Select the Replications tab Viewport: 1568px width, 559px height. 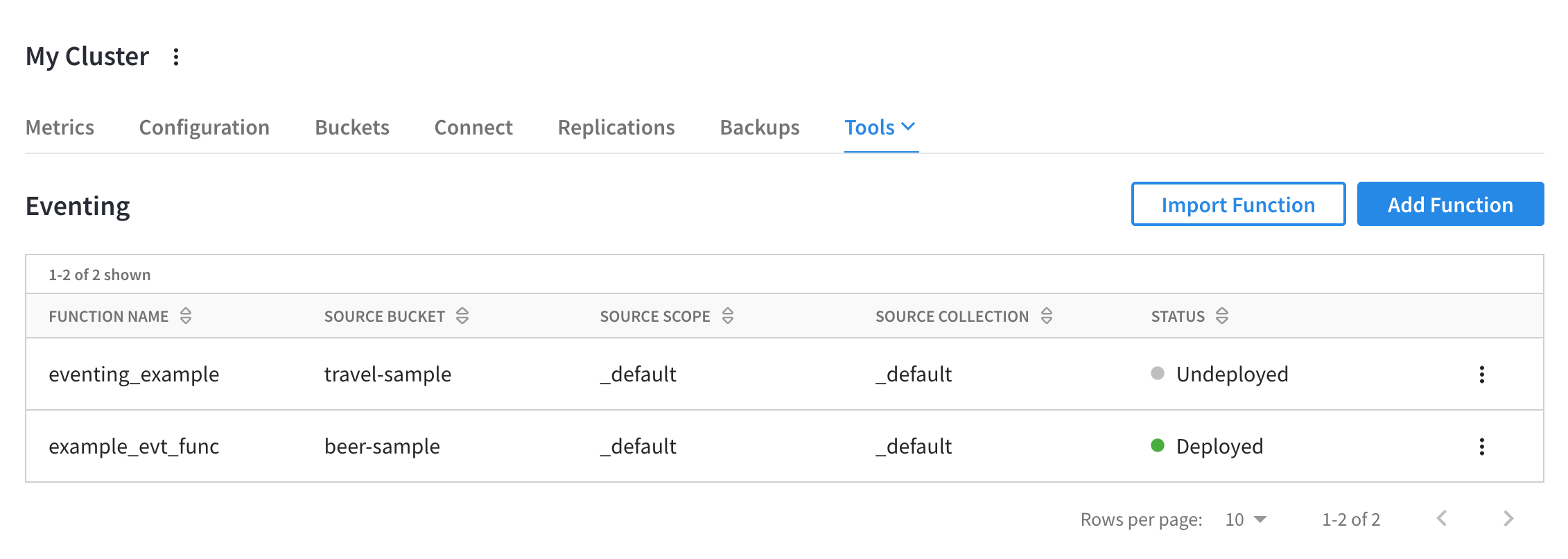point(616,128)
